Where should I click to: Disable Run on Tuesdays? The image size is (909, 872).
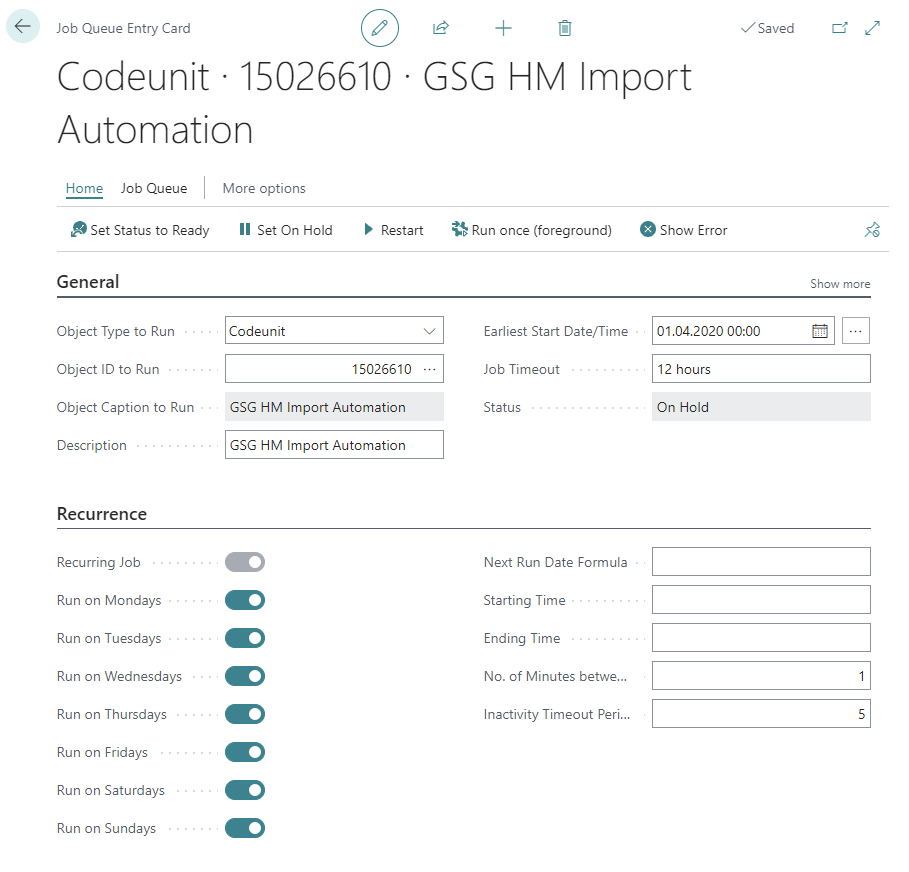coord(245,638)
